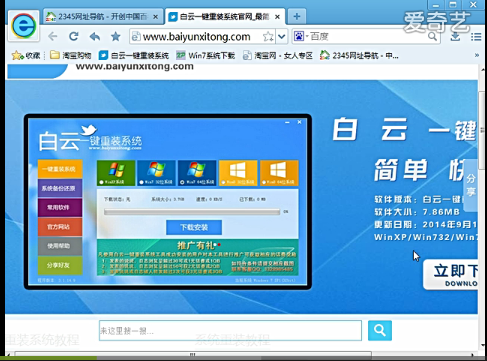
Task: Open search engine selector dropdown
Action: (x=301, y=36)
